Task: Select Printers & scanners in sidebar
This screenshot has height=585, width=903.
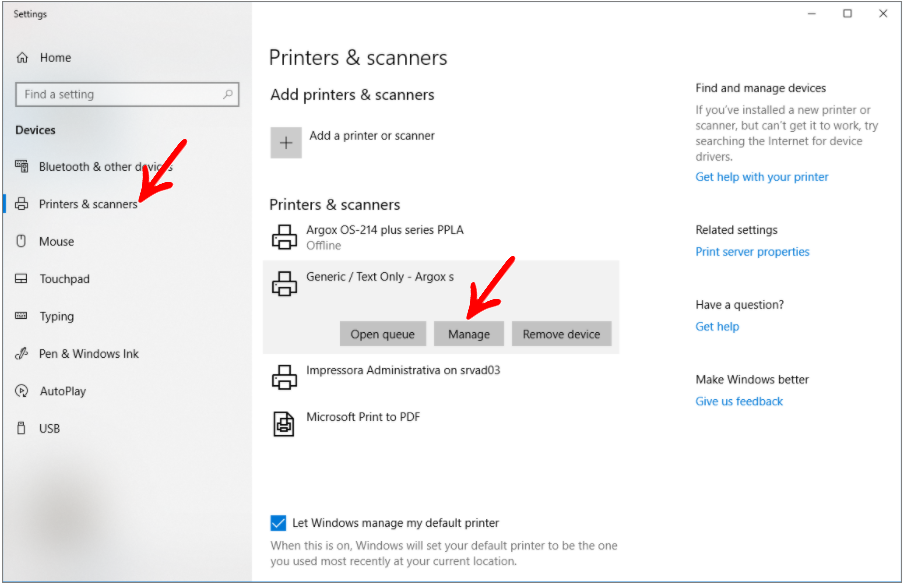Action: (88, 204)
